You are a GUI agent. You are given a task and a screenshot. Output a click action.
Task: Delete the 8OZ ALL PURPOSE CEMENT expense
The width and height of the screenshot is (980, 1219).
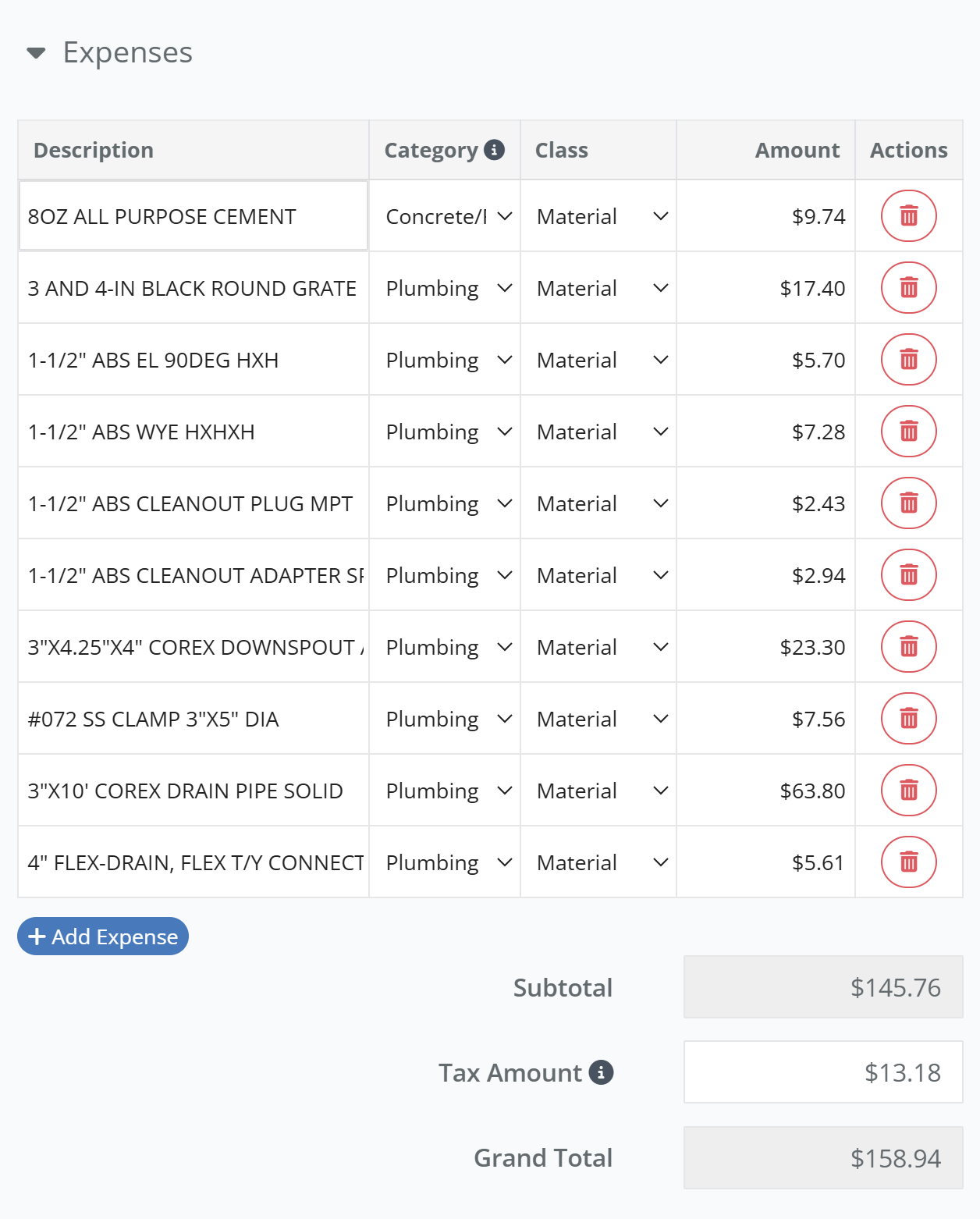pos(908,215)
